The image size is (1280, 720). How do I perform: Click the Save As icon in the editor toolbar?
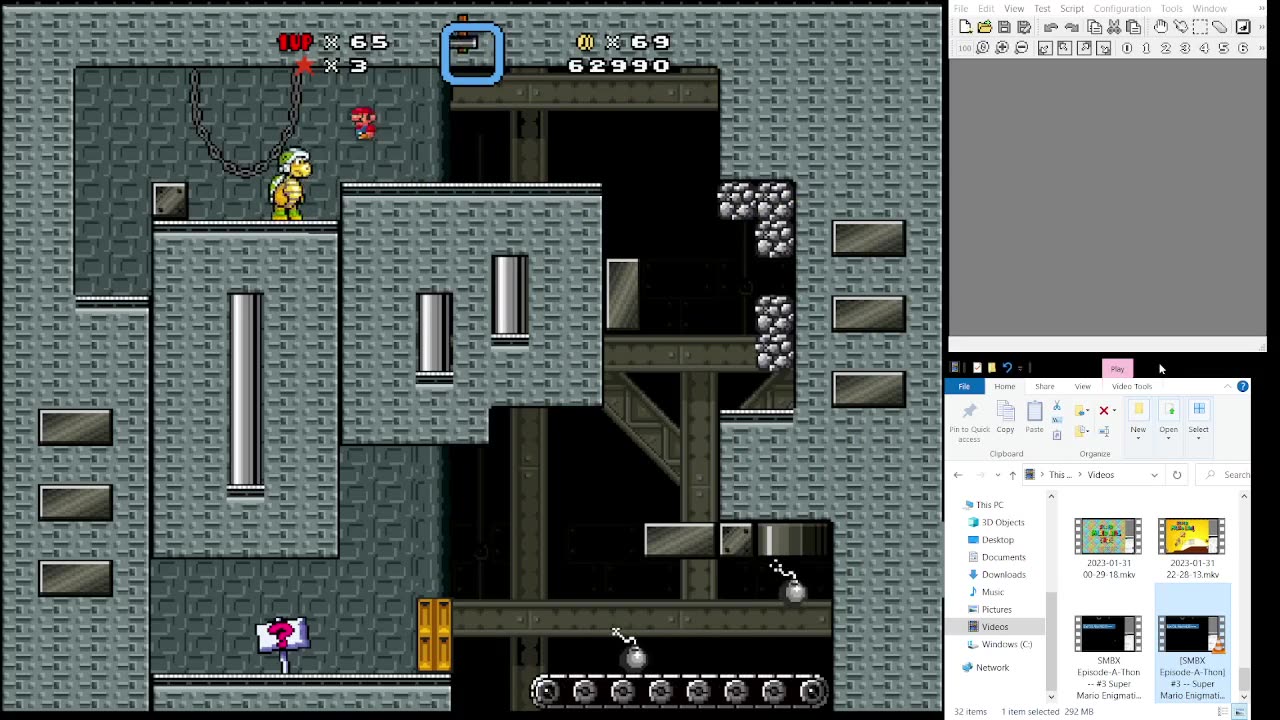click(1024, 27)
